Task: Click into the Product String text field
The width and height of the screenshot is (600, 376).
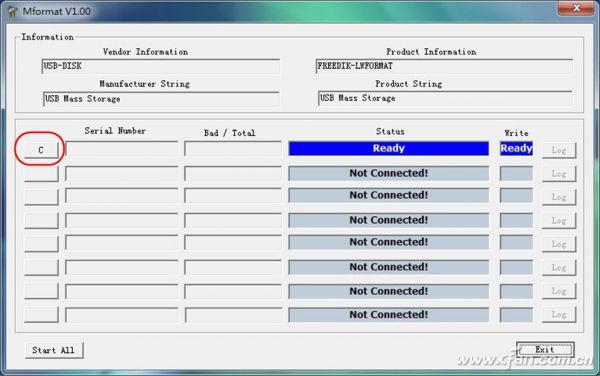Action: click(x=445, y=98)
